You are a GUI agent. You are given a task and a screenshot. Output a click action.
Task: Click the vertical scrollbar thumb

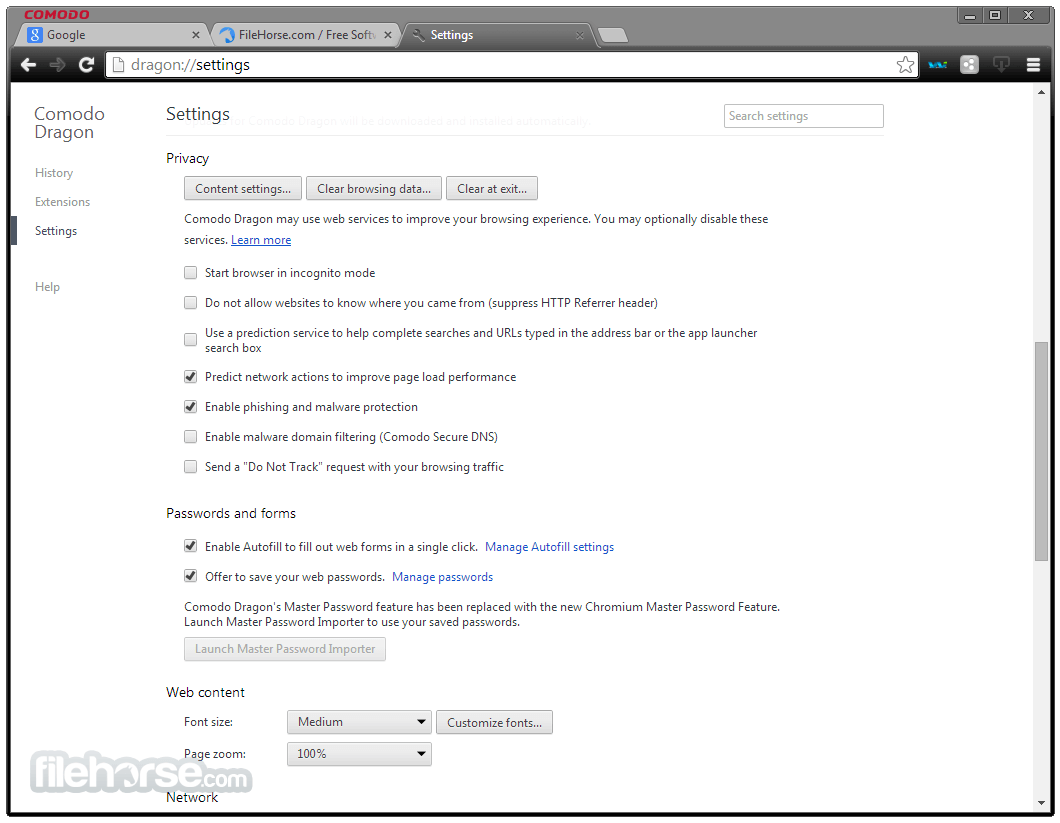1041,451
